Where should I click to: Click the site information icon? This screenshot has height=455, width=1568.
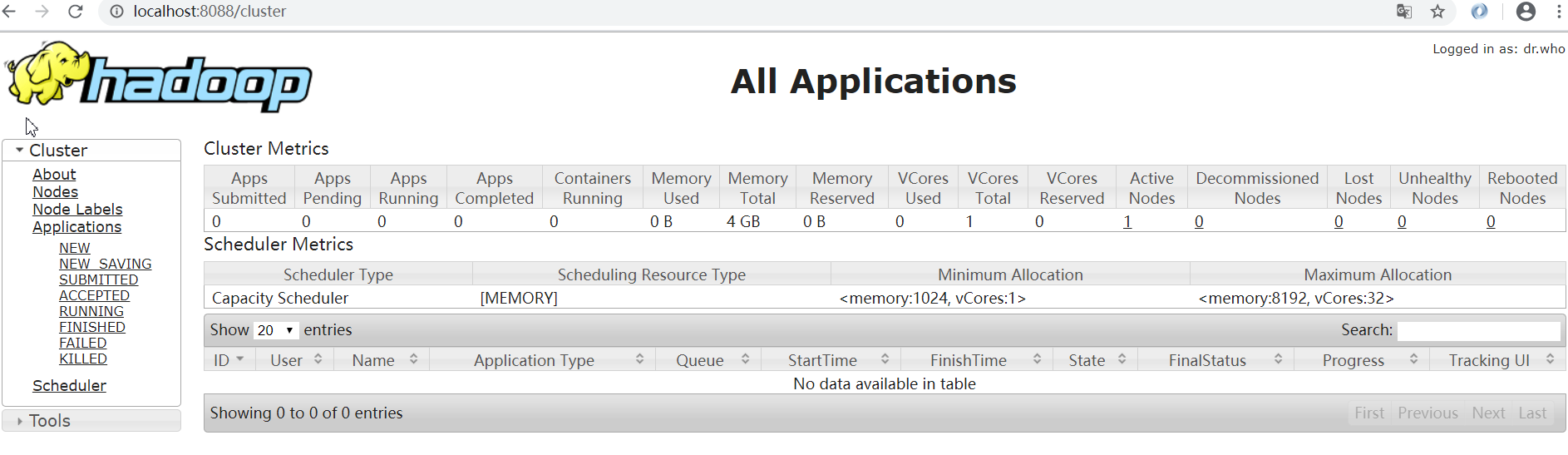(x=117, y=12)
